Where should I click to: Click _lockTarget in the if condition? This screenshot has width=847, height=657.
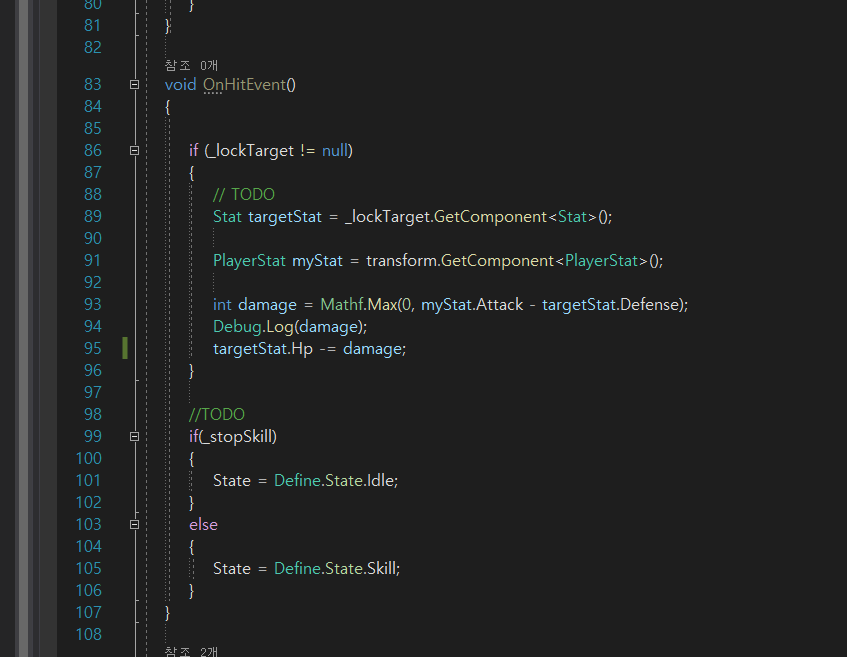(251, 151)
